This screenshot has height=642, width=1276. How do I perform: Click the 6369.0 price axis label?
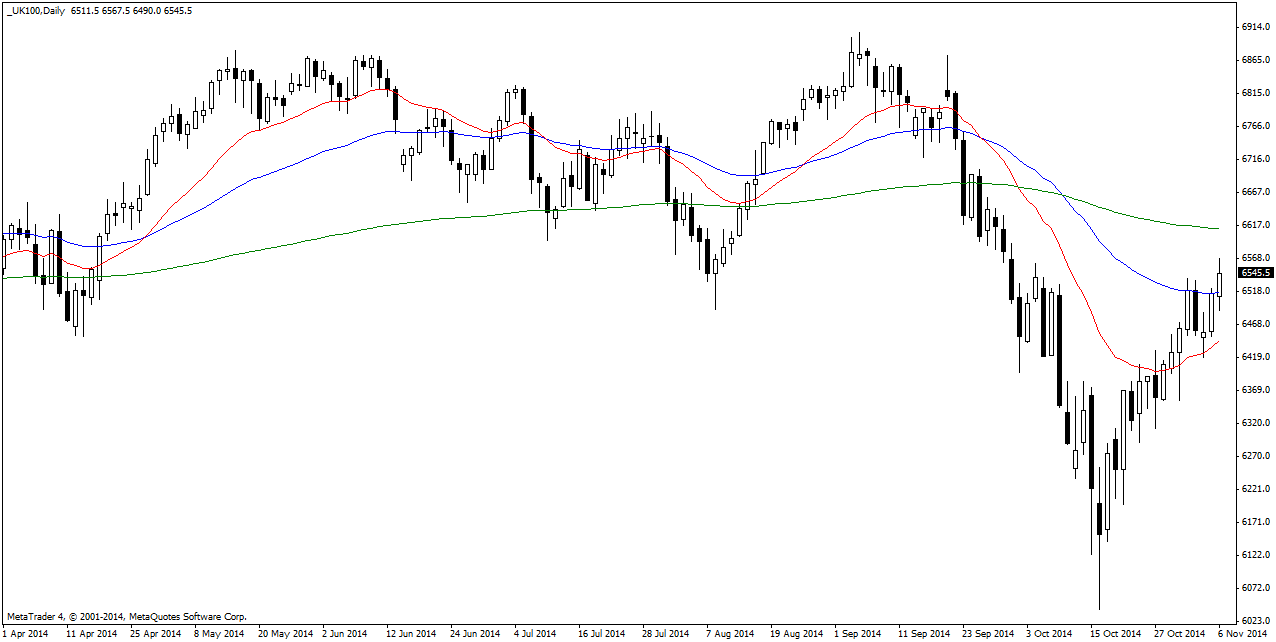pos(1255,389)
